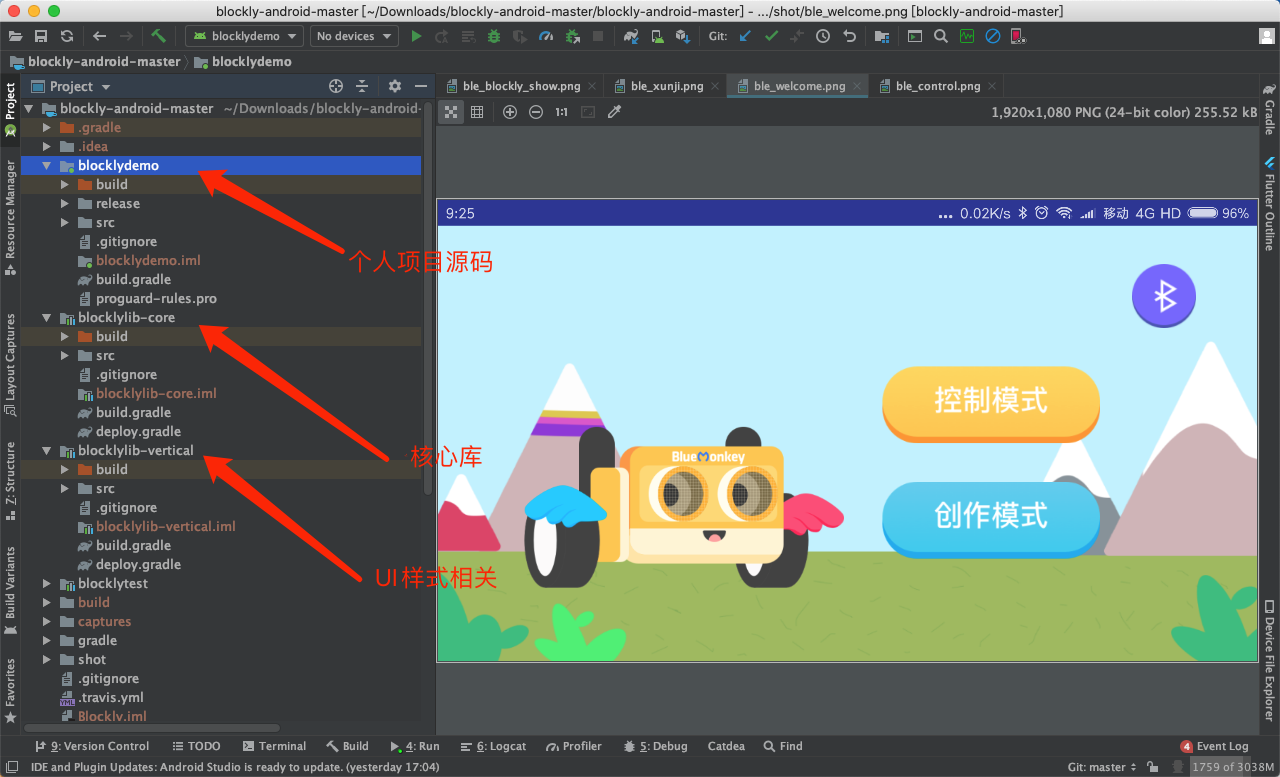The height and width of the screenshot is (777, 1280).
Task: Click the Git: master branch widget
Action: (1101, 767)
